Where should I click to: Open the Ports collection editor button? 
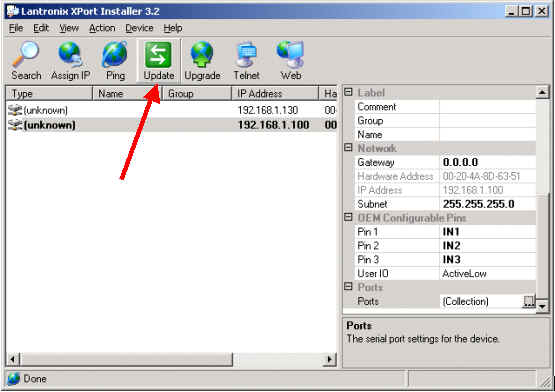pos(529,301)
